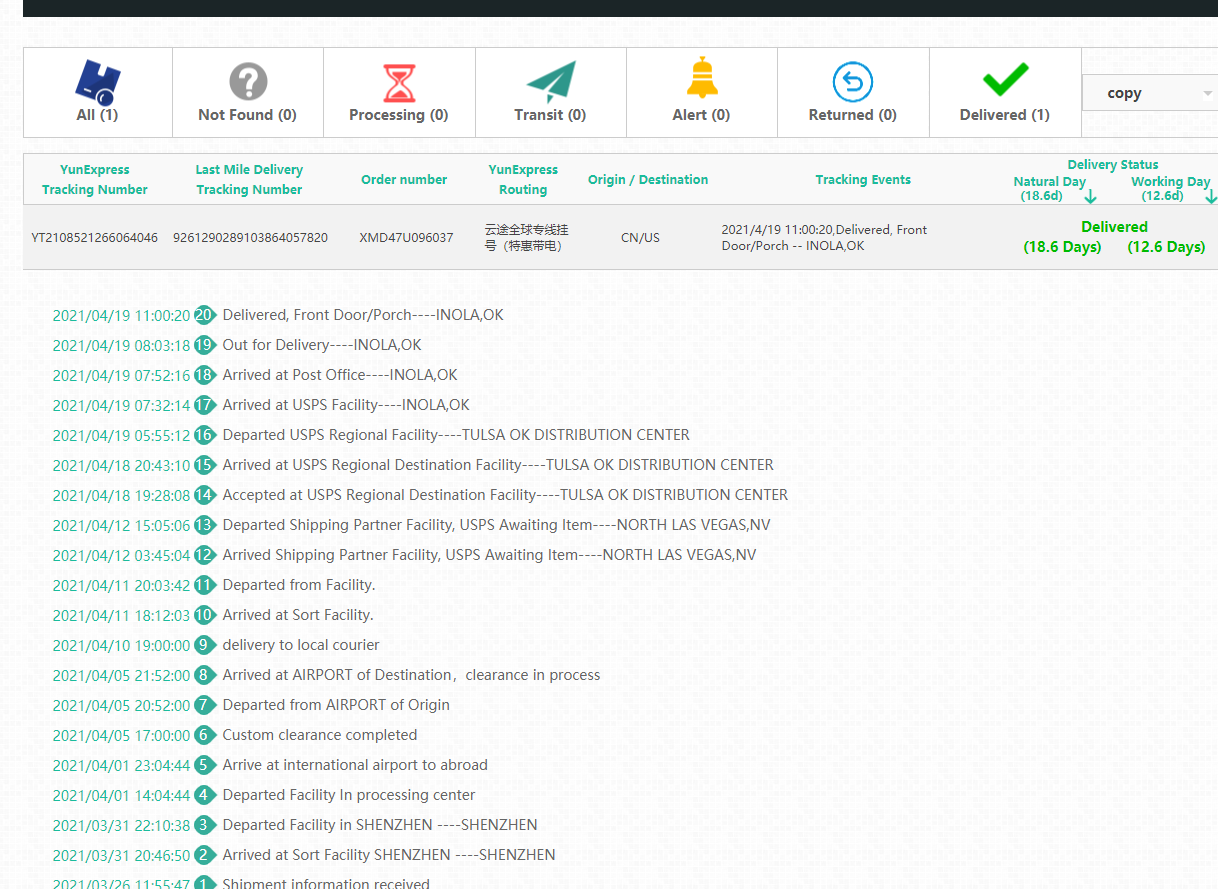Click last mile tracking number 9261290289103864057820
The height and width of the screenshot is (889, 1218).
[250, 238]
